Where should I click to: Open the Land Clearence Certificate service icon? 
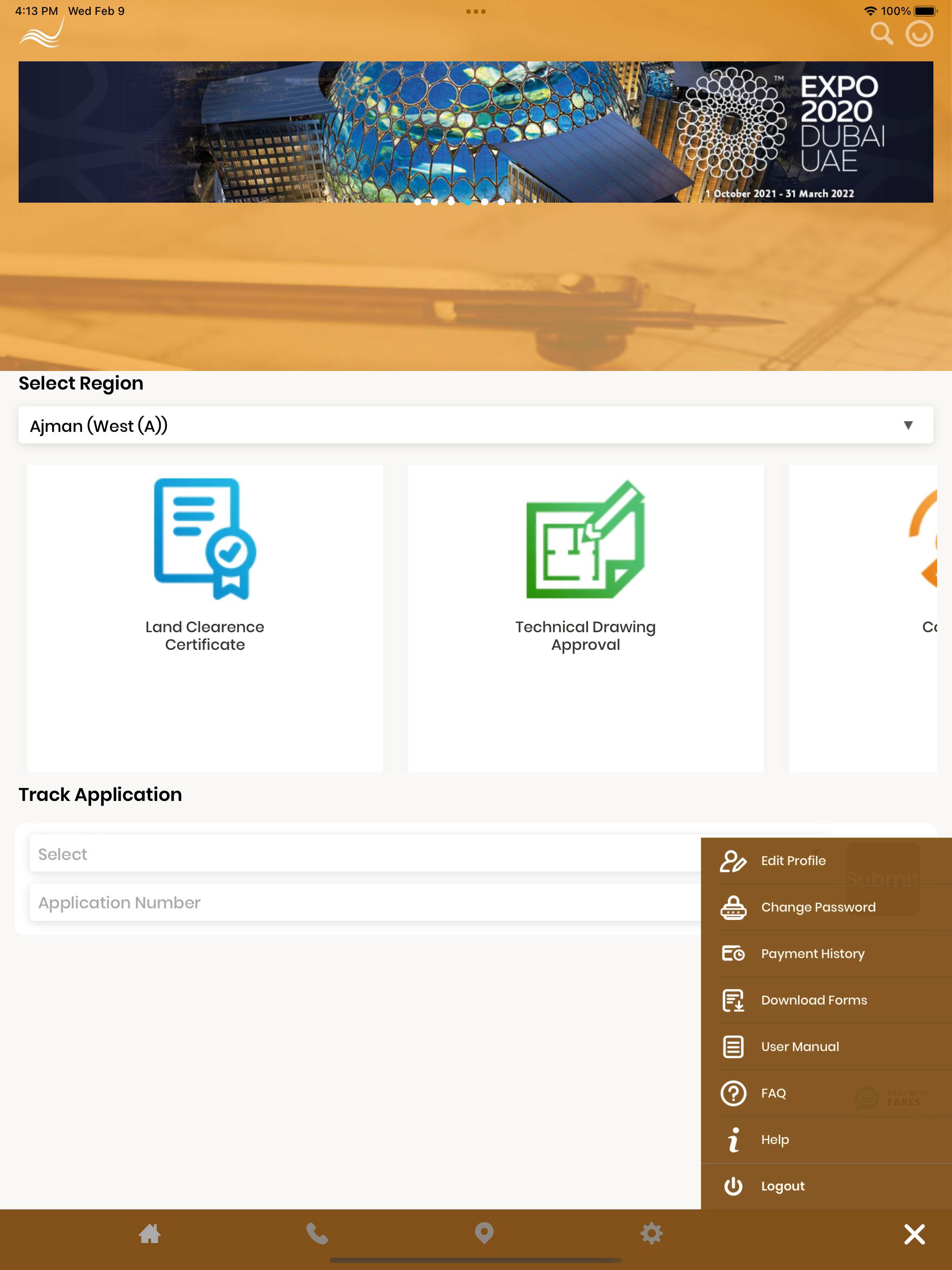pos(205,539)
